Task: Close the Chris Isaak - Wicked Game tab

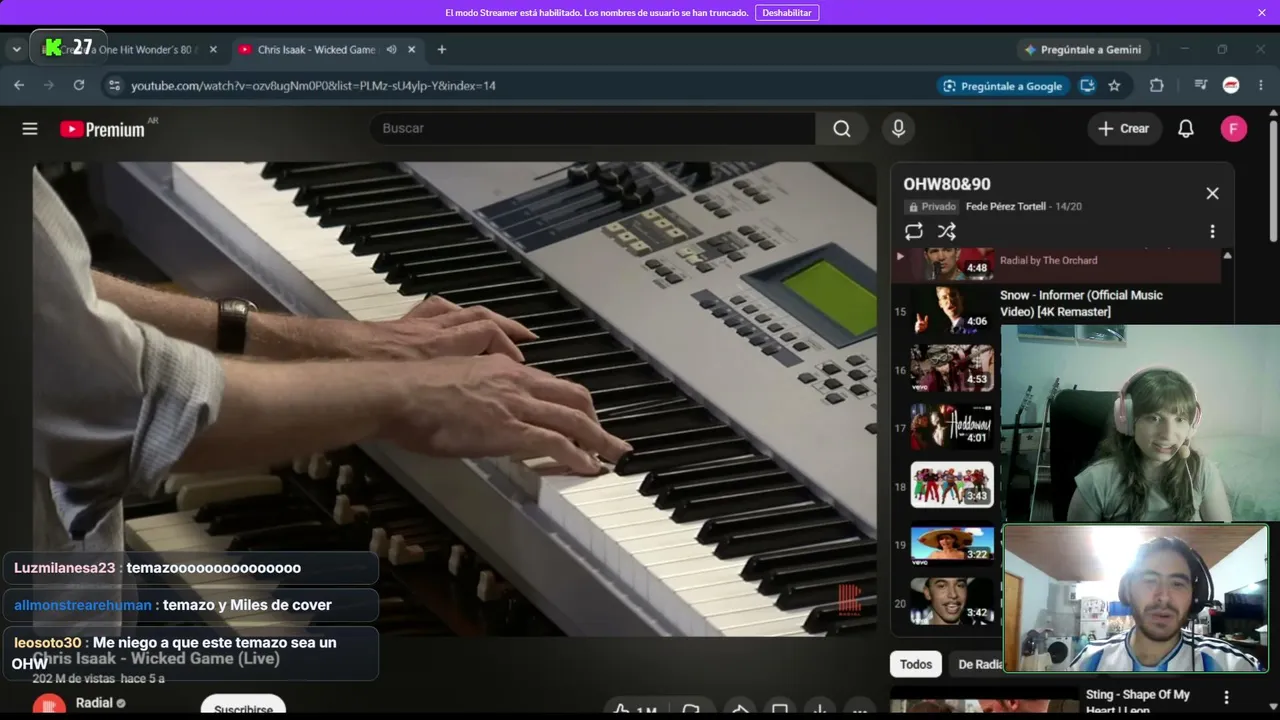Action: tap(413, 49)
